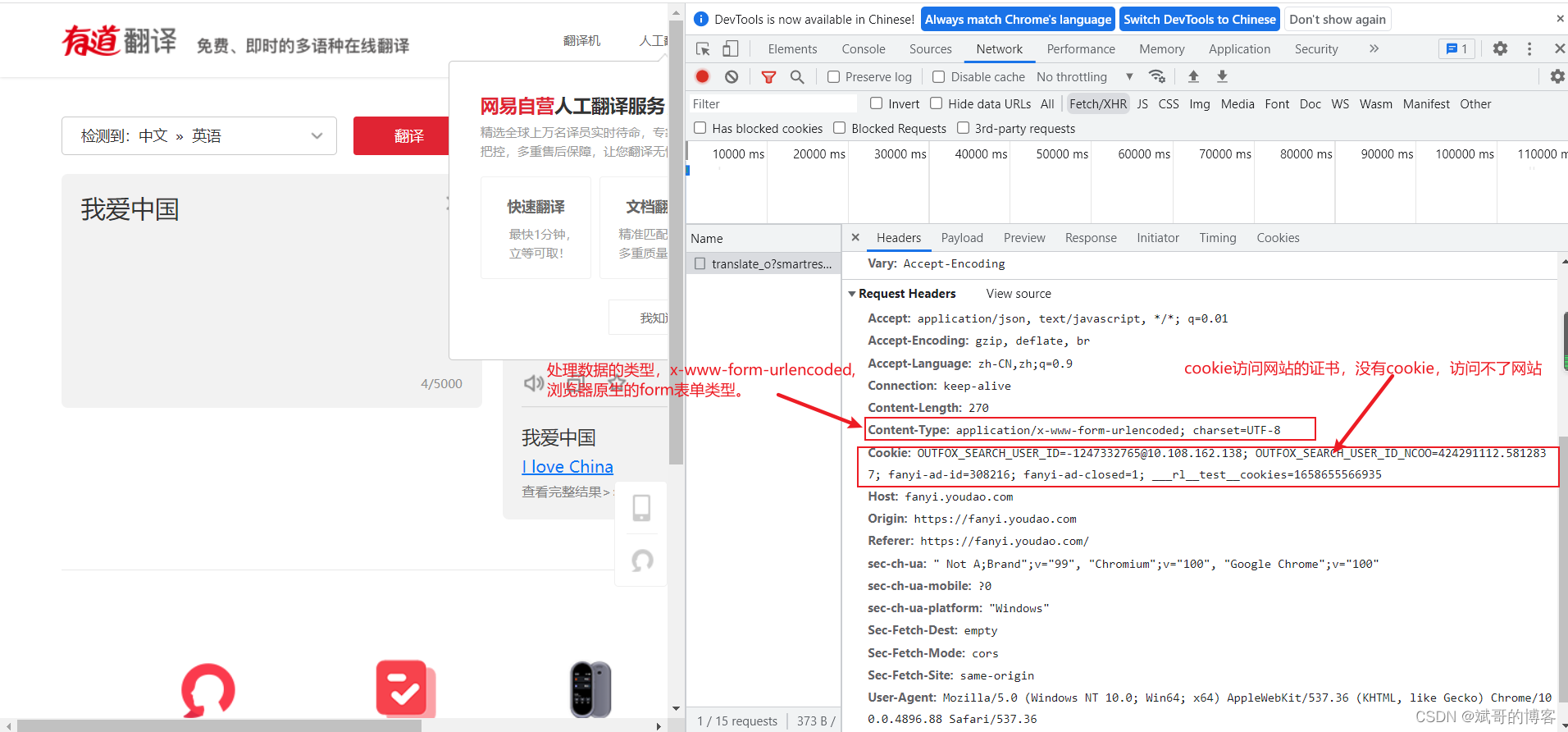Switch to the Sources panel tab
Viewport: 1568px width, 732px height.
click(x=931, y=49)
